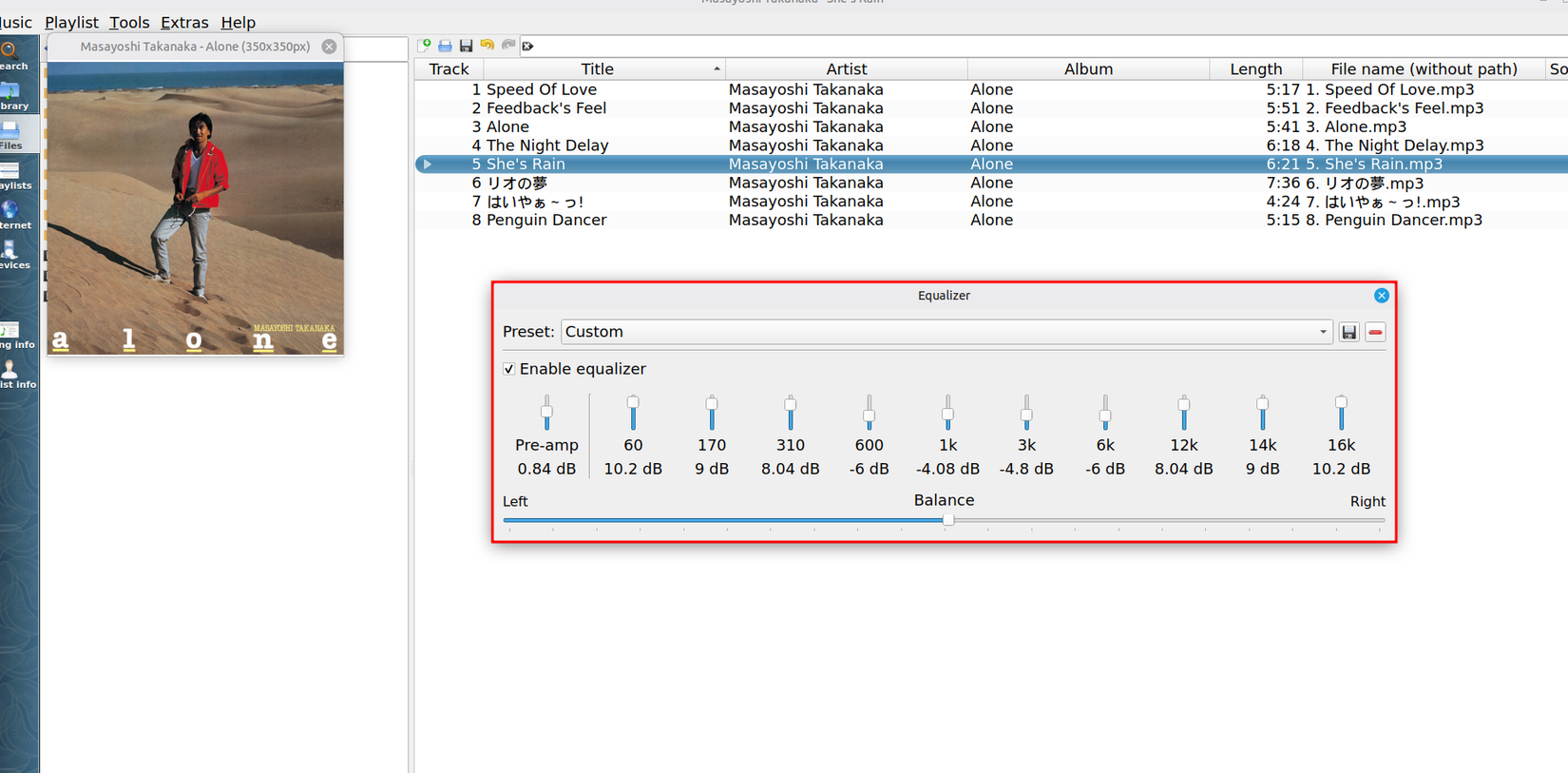
Task: Open the Tools menu
Action: (x=129, y=22)
